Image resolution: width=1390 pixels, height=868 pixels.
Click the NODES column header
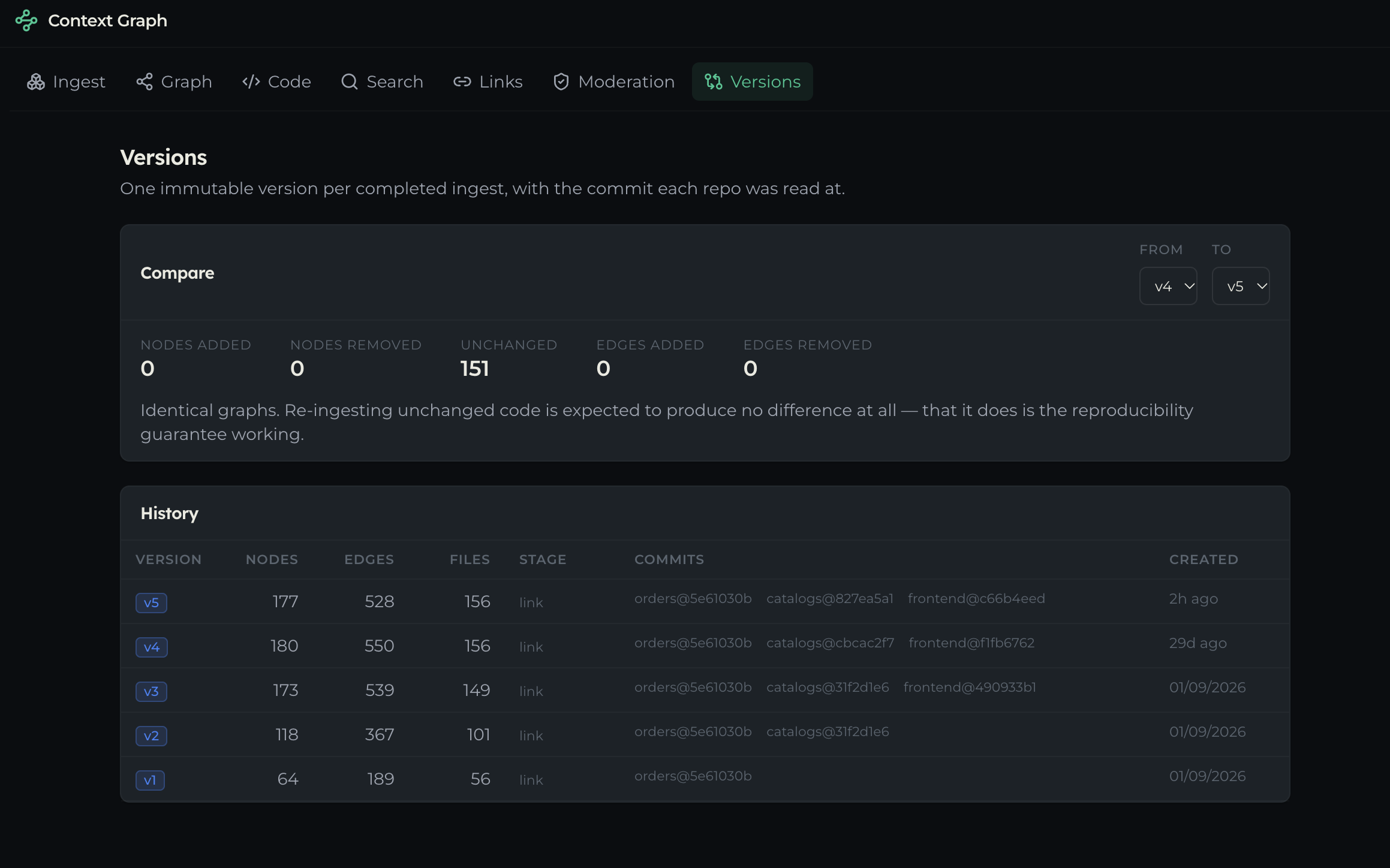tap(272, 559)
